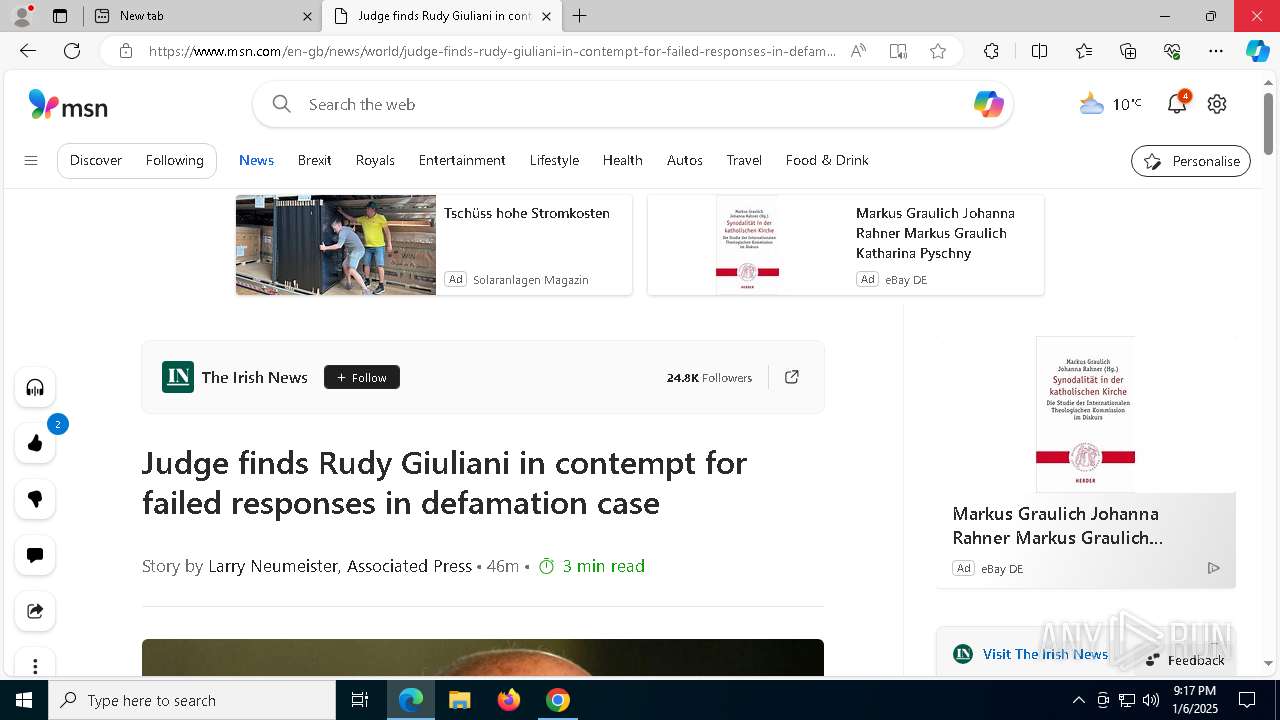The image size is (1280, 720).
Task: Open Task View on taskbar
Action: click(x=360, y=700)
